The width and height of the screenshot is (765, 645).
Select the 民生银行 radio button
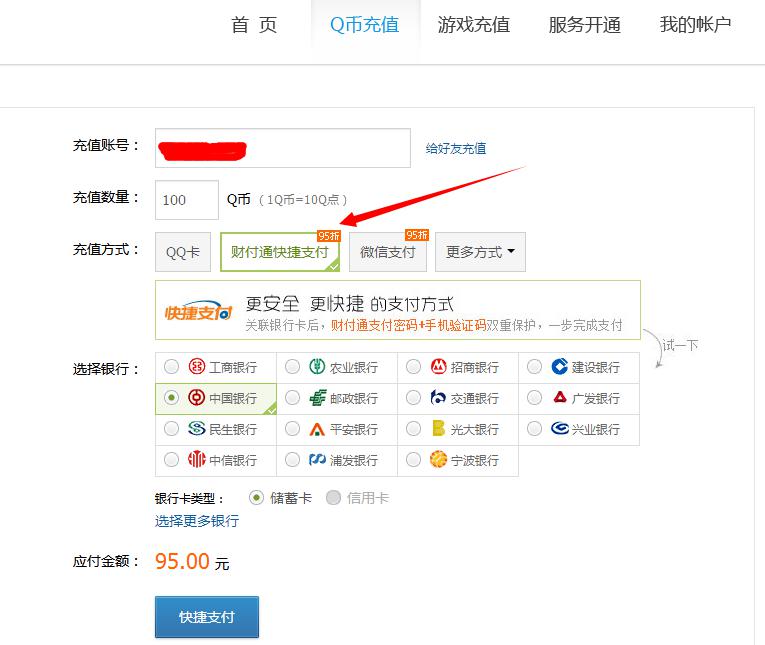(x=171, y=428)
